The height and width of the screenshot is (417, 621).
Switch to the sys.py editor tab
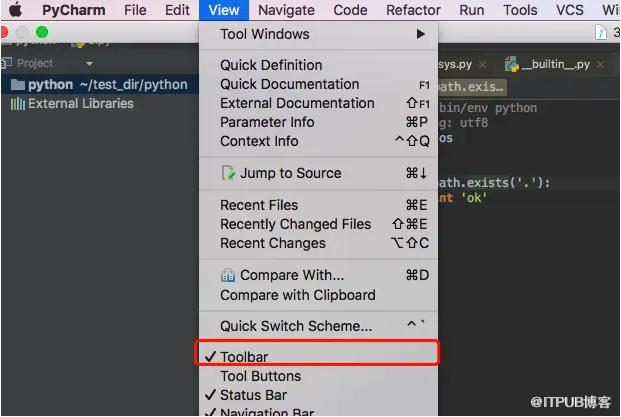point(455,64)
